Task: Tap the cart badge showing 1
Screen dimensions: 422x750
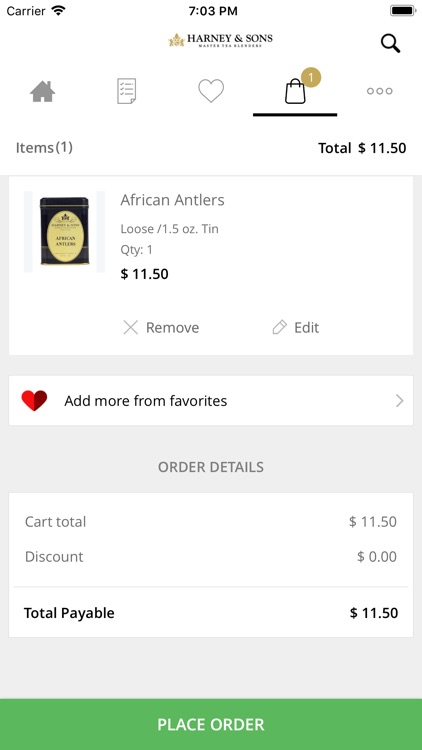Action: coord(311,77)
